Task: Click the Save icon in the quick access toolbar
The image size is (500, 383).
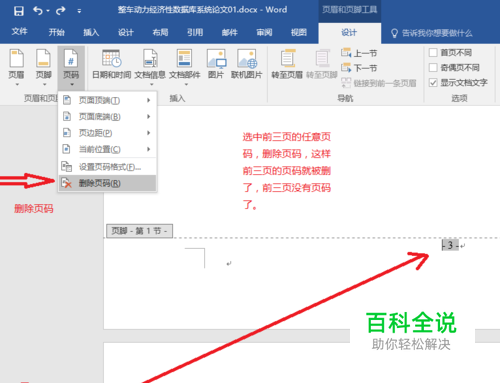Action: pyautogui.click(x=19, y=11)
